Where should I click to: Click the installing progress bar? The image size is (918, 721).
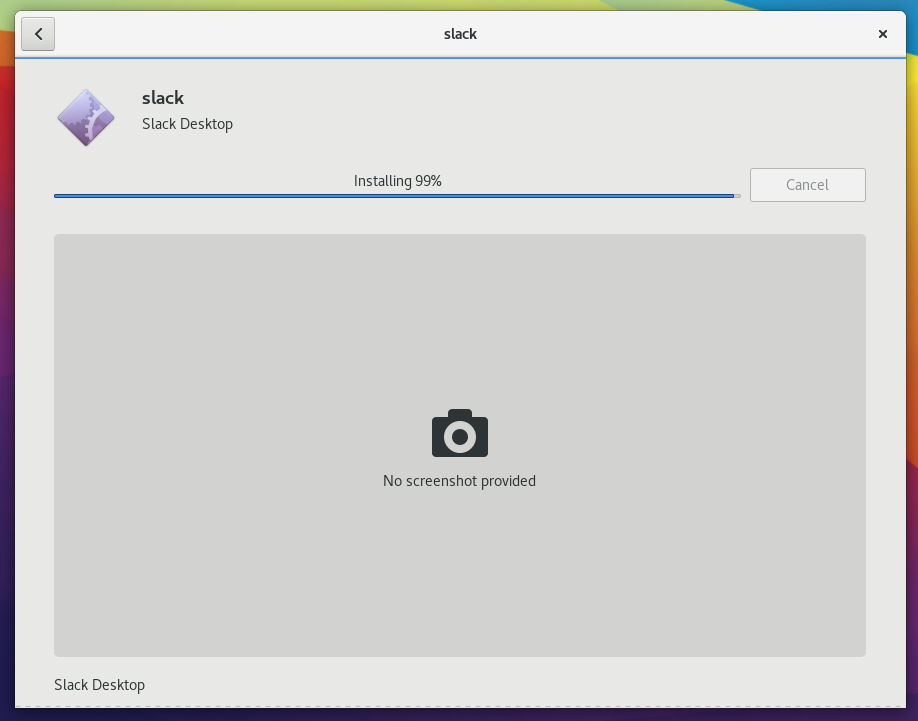tap(397, 196)
